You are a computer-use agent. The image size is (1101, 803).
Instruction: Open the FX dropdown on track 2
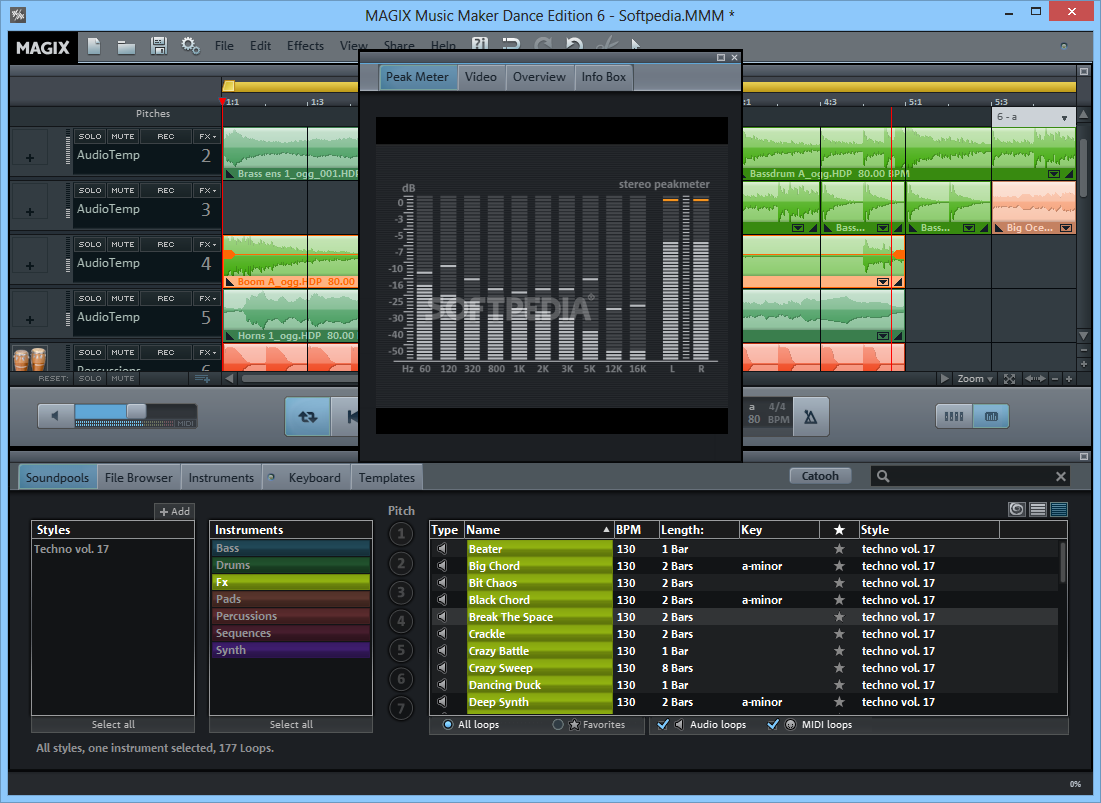207,136
